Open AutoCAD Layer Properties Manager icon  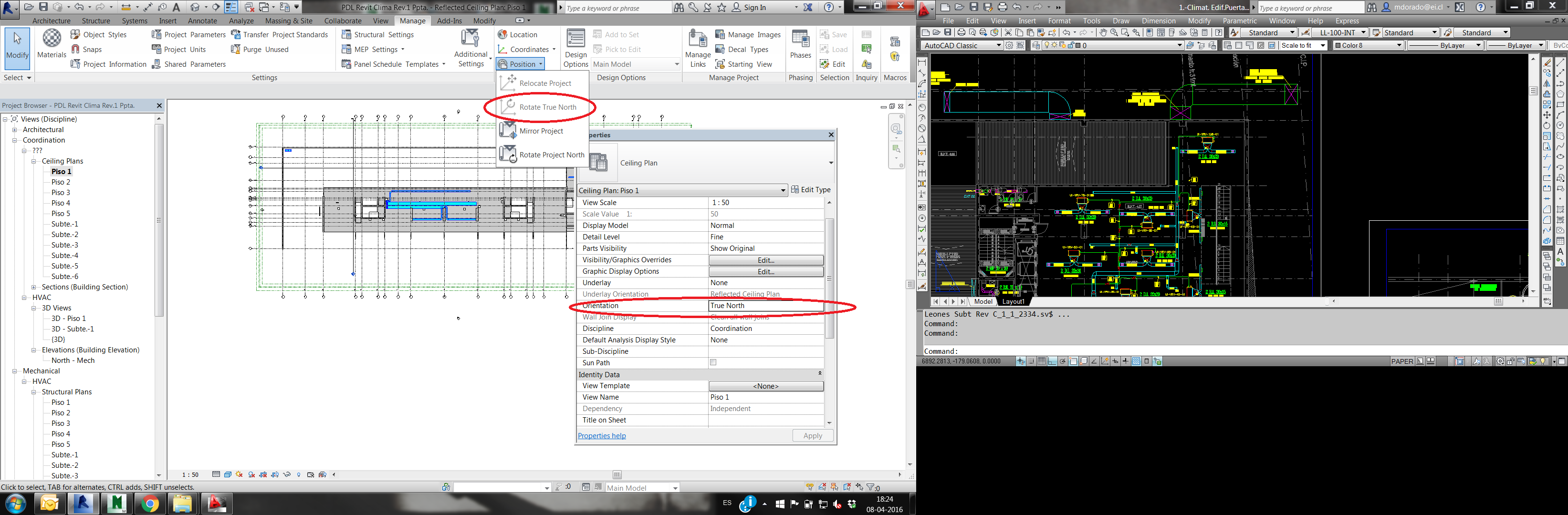pyautogui.click(x=1036, y=46)
